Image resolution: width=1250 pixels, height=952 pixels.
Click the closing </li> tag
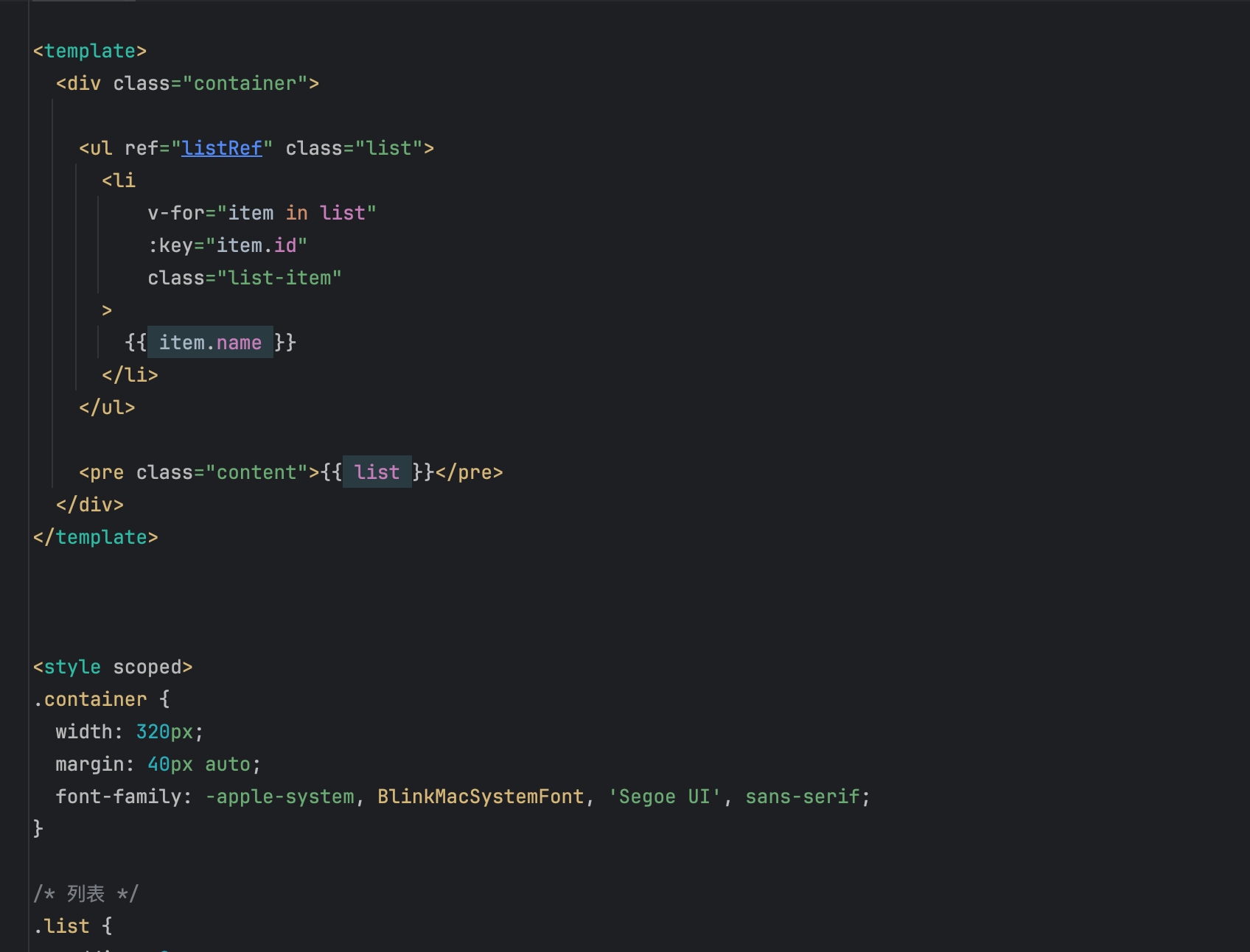(x=130, y=375)
